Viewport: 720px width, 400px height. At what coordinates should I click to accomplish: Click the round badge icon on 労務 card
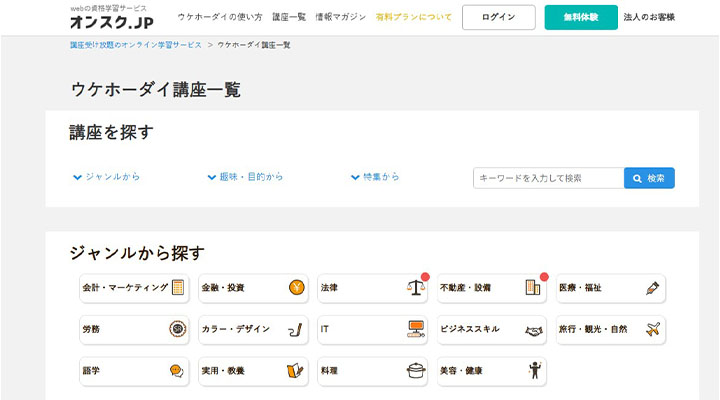[x=178, y=329]
